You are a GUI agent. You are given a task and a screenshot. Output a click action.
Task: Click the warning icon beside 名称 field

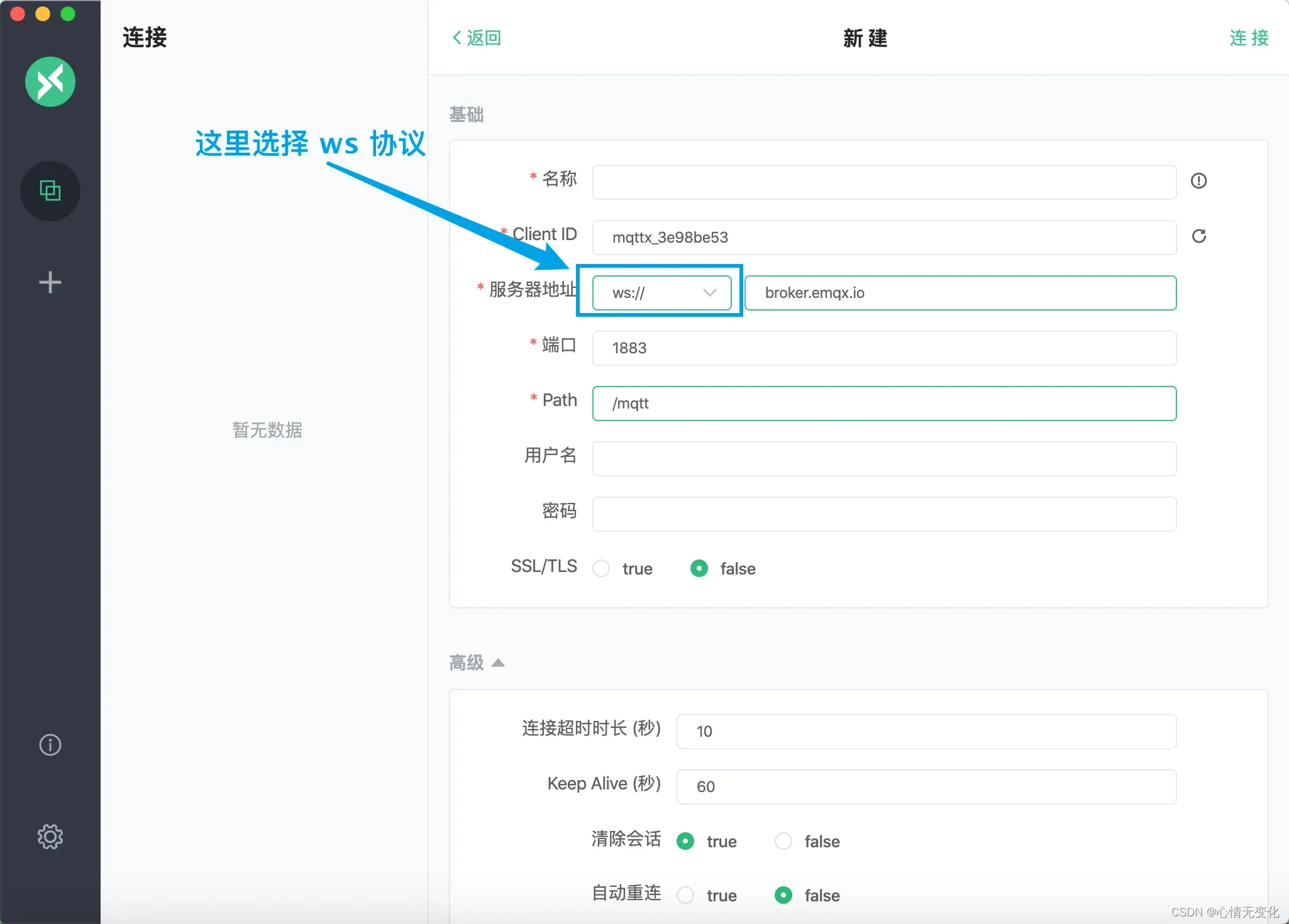pos(1199,181)
